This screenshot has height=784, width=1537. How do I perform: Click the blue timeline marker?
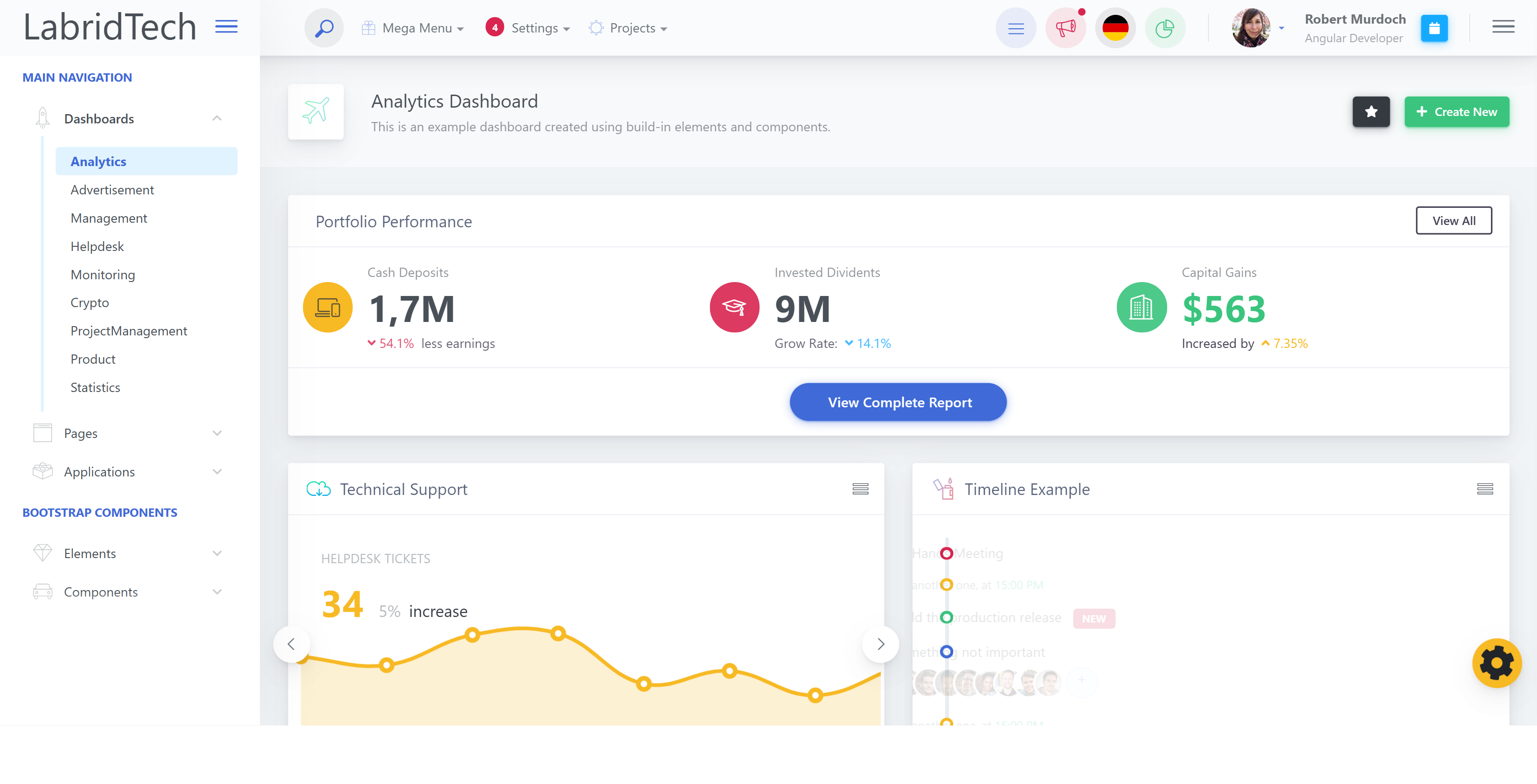946,651
